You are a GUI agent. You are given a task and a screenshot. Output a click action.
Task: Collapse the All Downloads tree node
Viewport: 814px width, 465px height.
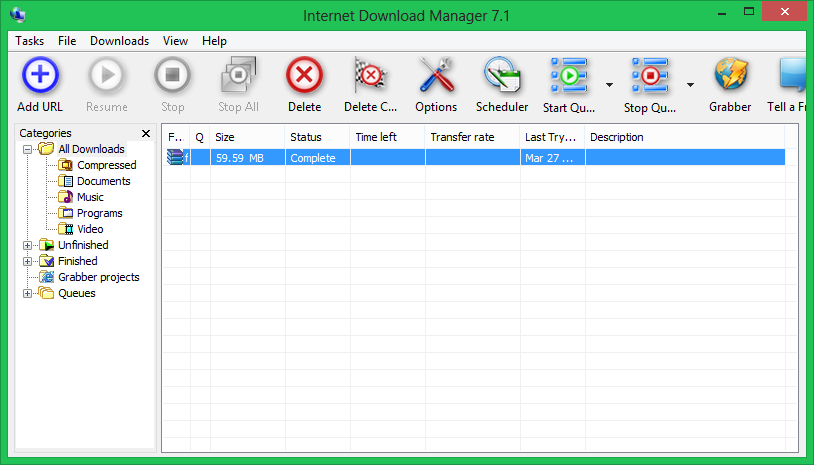28,149
